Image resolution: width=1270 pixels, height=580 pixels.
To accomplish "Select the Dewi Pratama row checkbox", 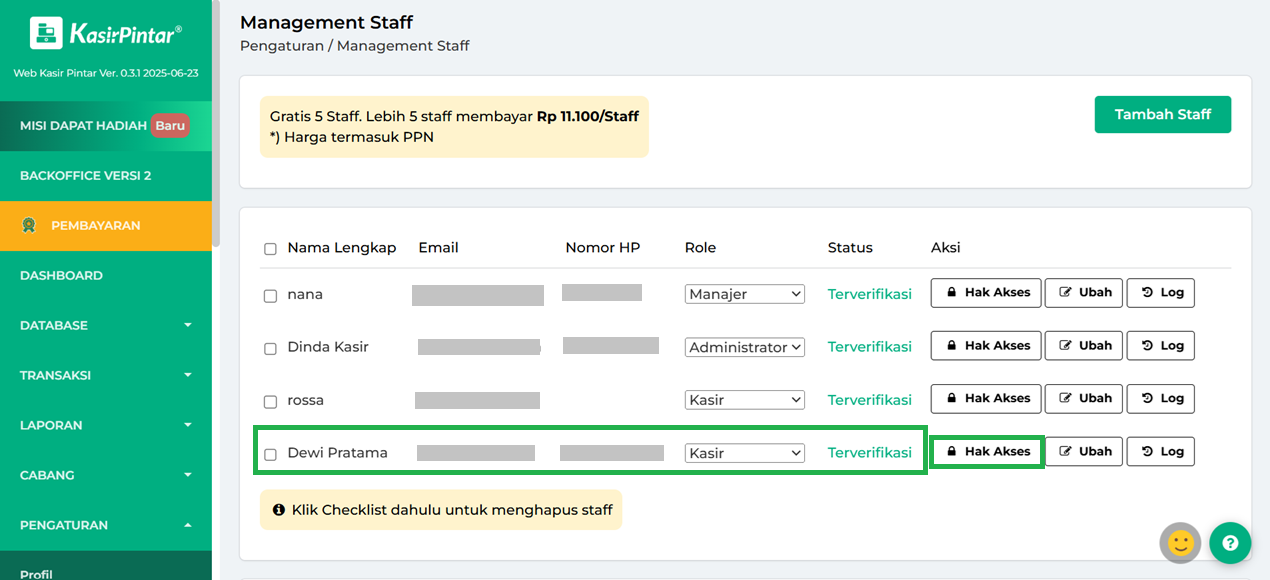I will point(270,454).
